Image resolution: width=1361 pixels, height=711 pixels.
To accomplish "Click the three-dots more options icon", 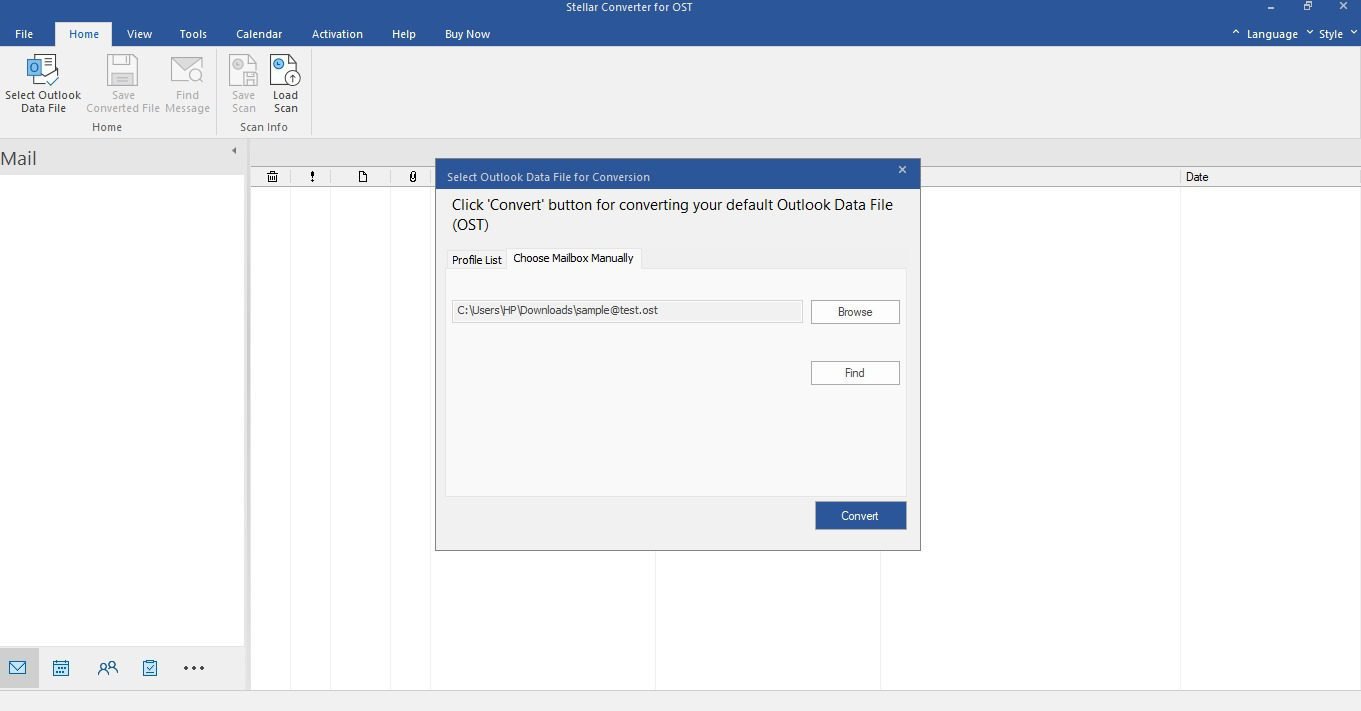I will pyautogui.click(x=194, y=668).
